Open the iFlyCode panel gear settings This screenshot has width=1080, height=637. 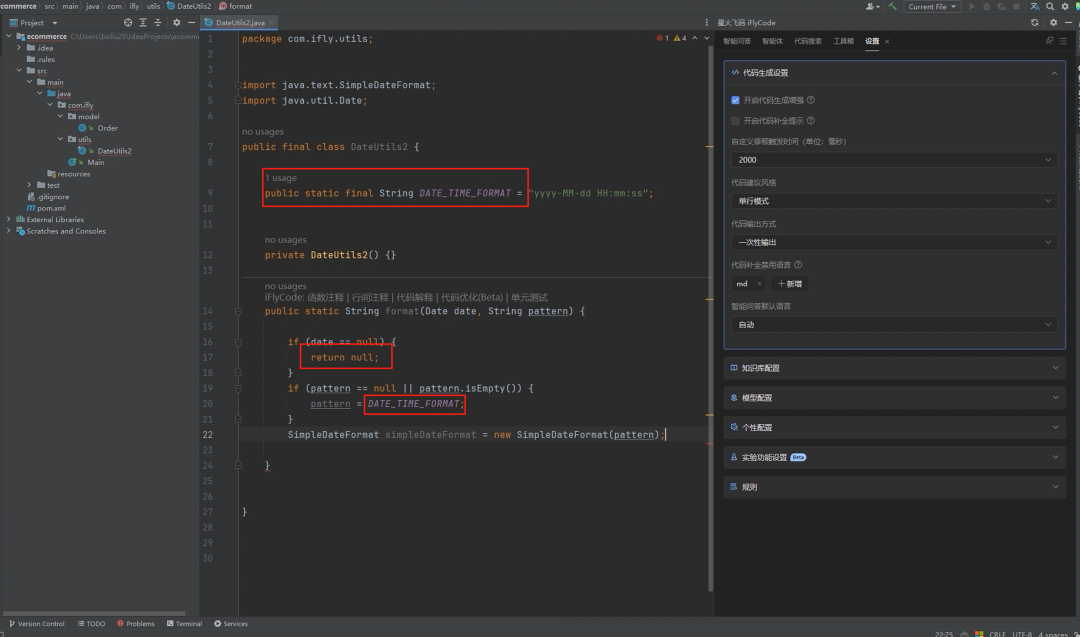(1053, 23)
